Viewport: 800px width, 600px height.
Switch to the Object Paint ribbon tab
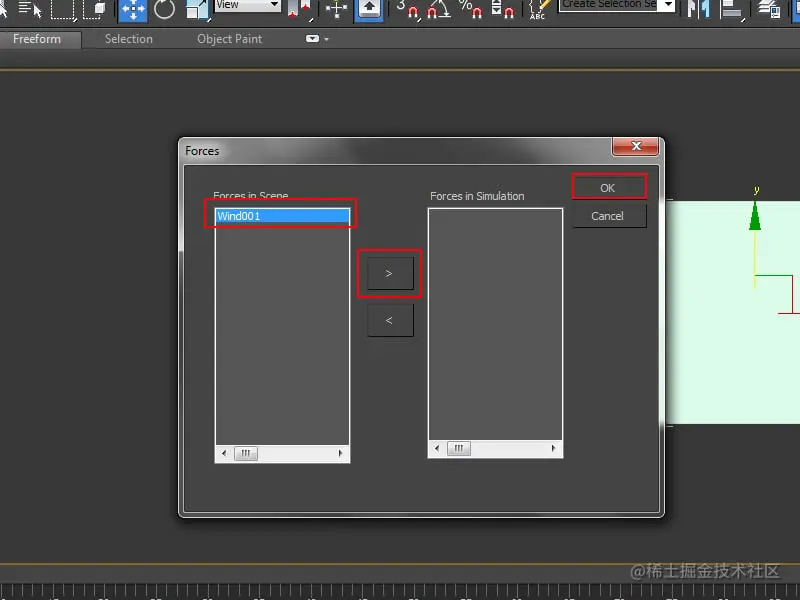[x=230, y=39]
